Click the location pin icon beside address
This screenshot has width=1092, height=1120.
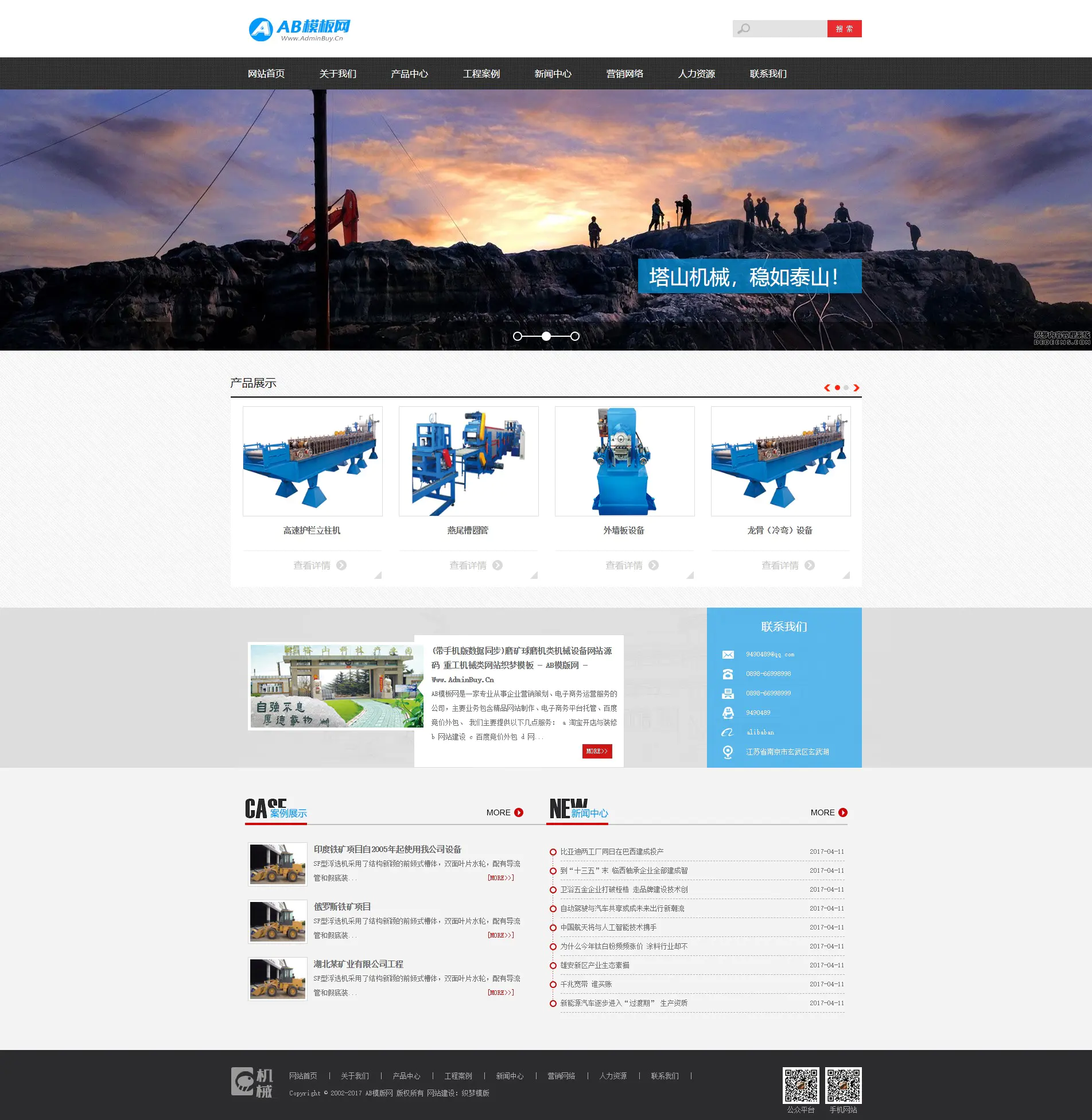[728, 752]
